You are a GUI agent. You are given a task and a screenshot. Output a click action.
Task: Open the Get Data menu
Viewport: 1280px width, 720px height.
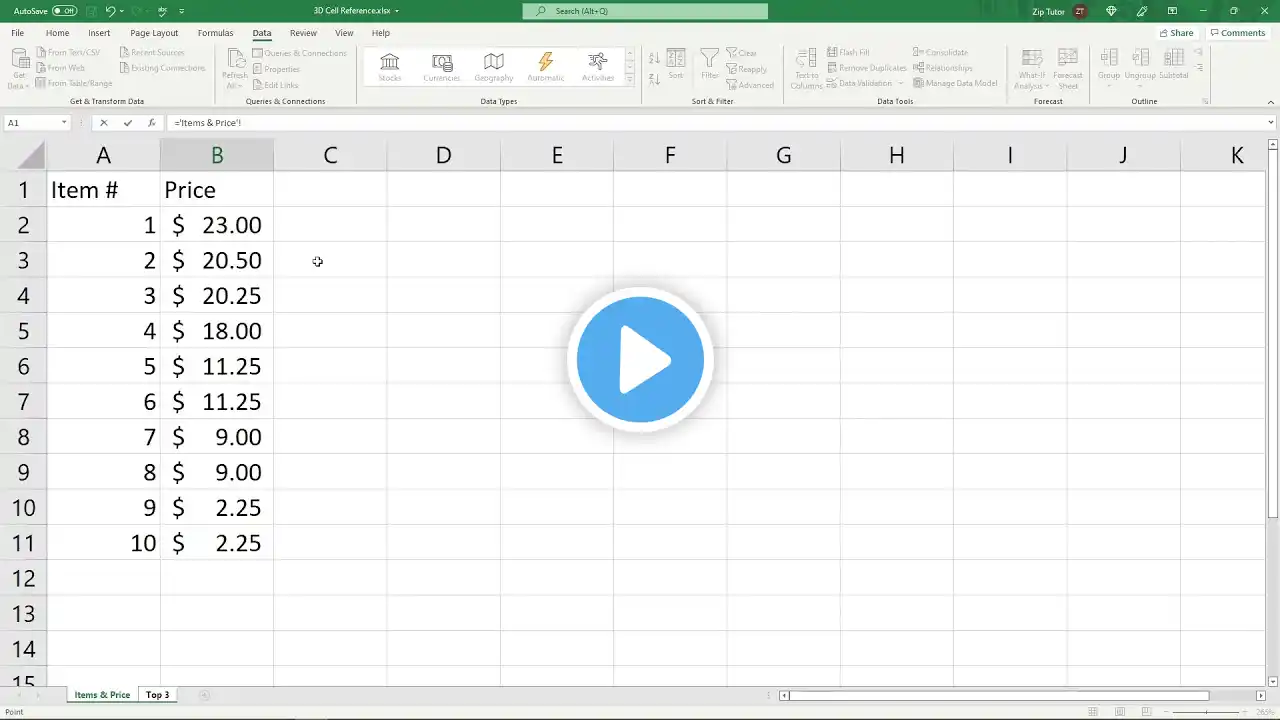tap(19, 69)
